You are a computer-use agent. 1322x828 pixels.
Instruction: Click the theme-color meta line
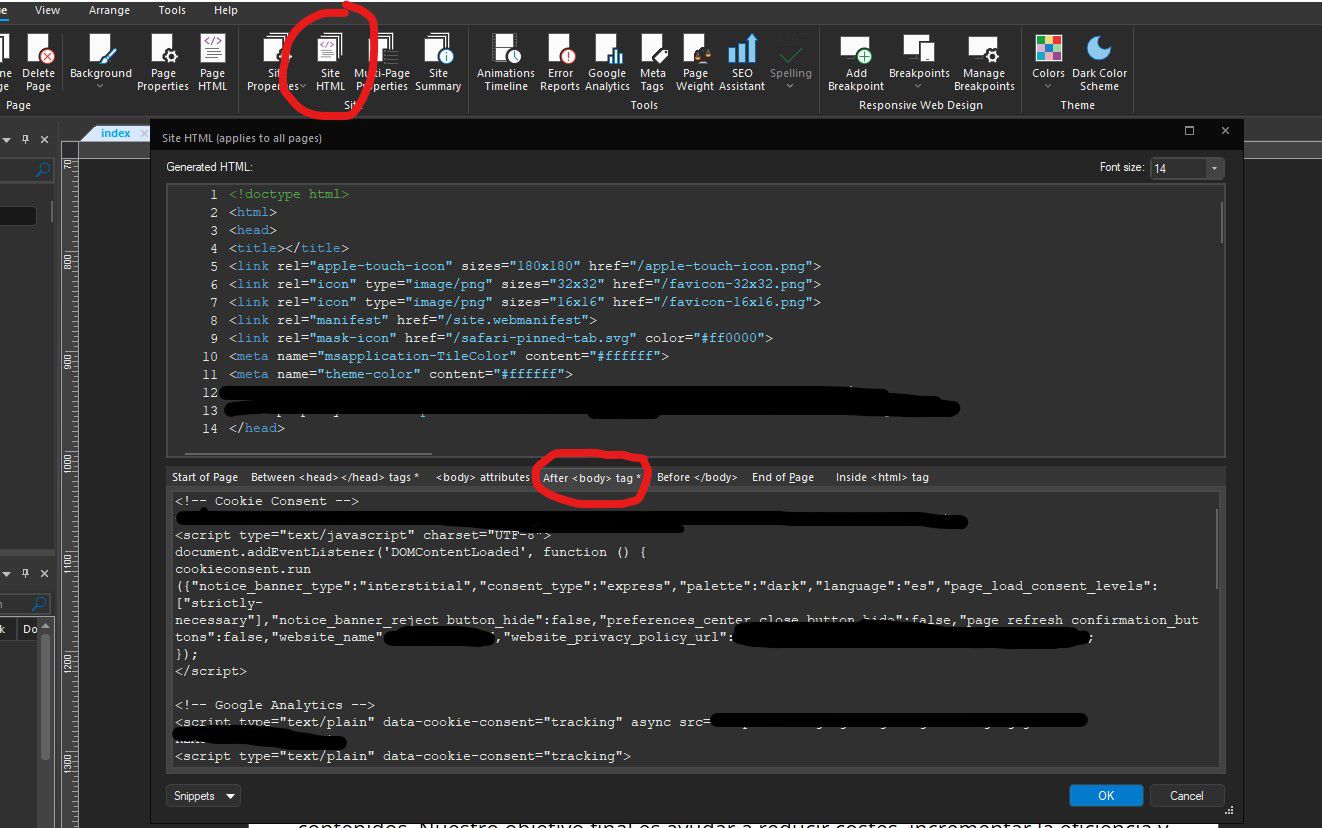point(400,374)
